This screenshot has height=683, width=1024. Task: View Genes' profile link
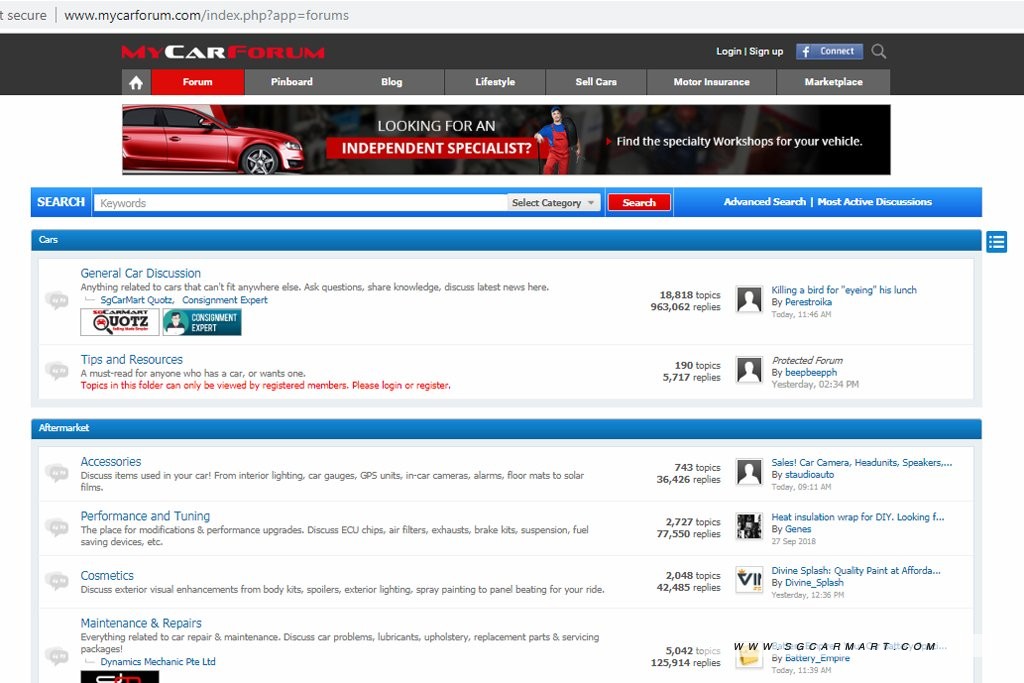(798, 529)
